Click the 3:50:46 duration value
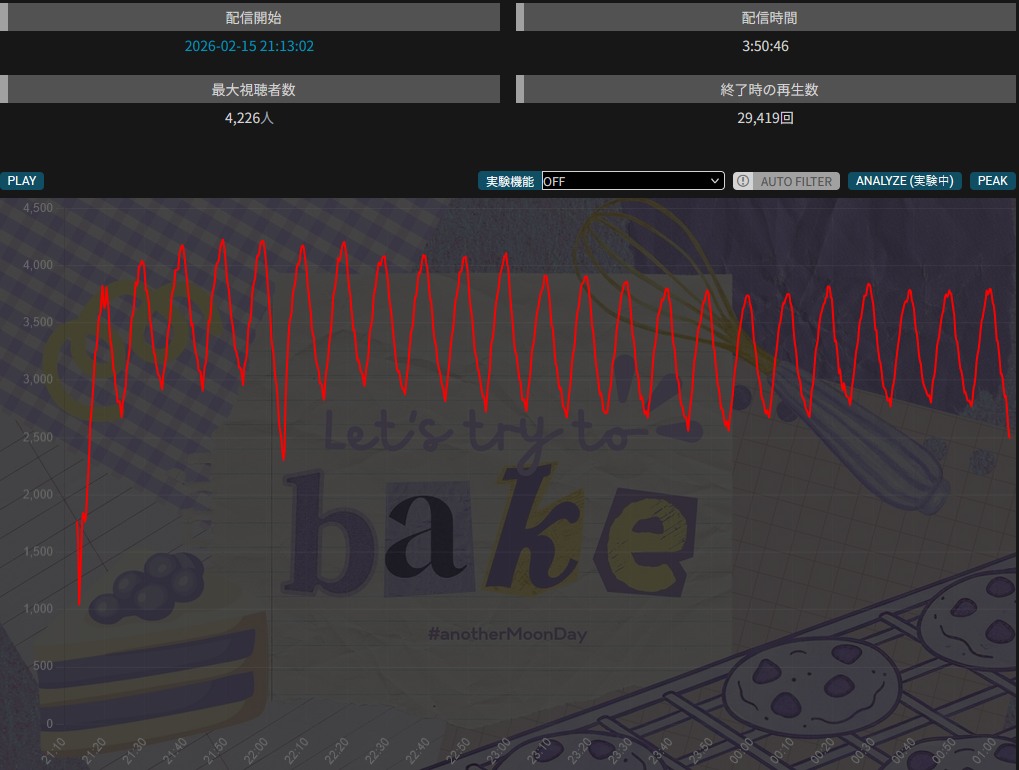This screenshot has height=770, width=1019. pos(766,46)
